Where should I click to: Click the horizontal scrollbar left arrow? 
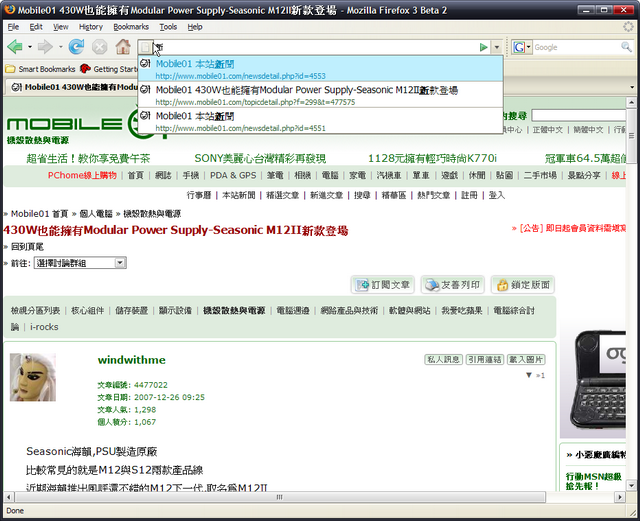(x=9, y=497)
